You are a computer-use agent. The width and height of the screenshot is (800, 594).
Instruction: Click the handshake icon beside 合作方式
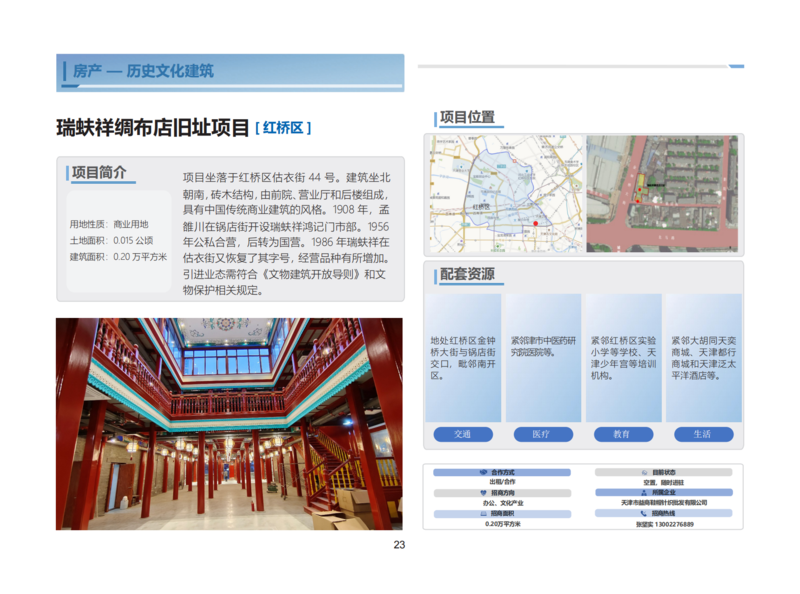click(x=483, y=472)
